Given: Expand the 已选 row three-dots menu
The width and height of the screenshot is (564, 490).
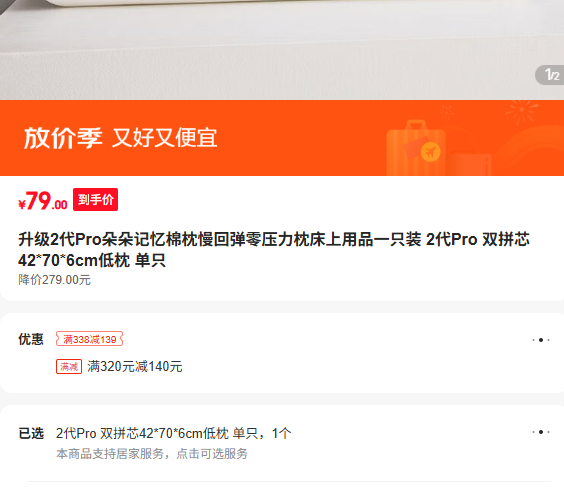Looking at the screenshot, I should (541, 432).
